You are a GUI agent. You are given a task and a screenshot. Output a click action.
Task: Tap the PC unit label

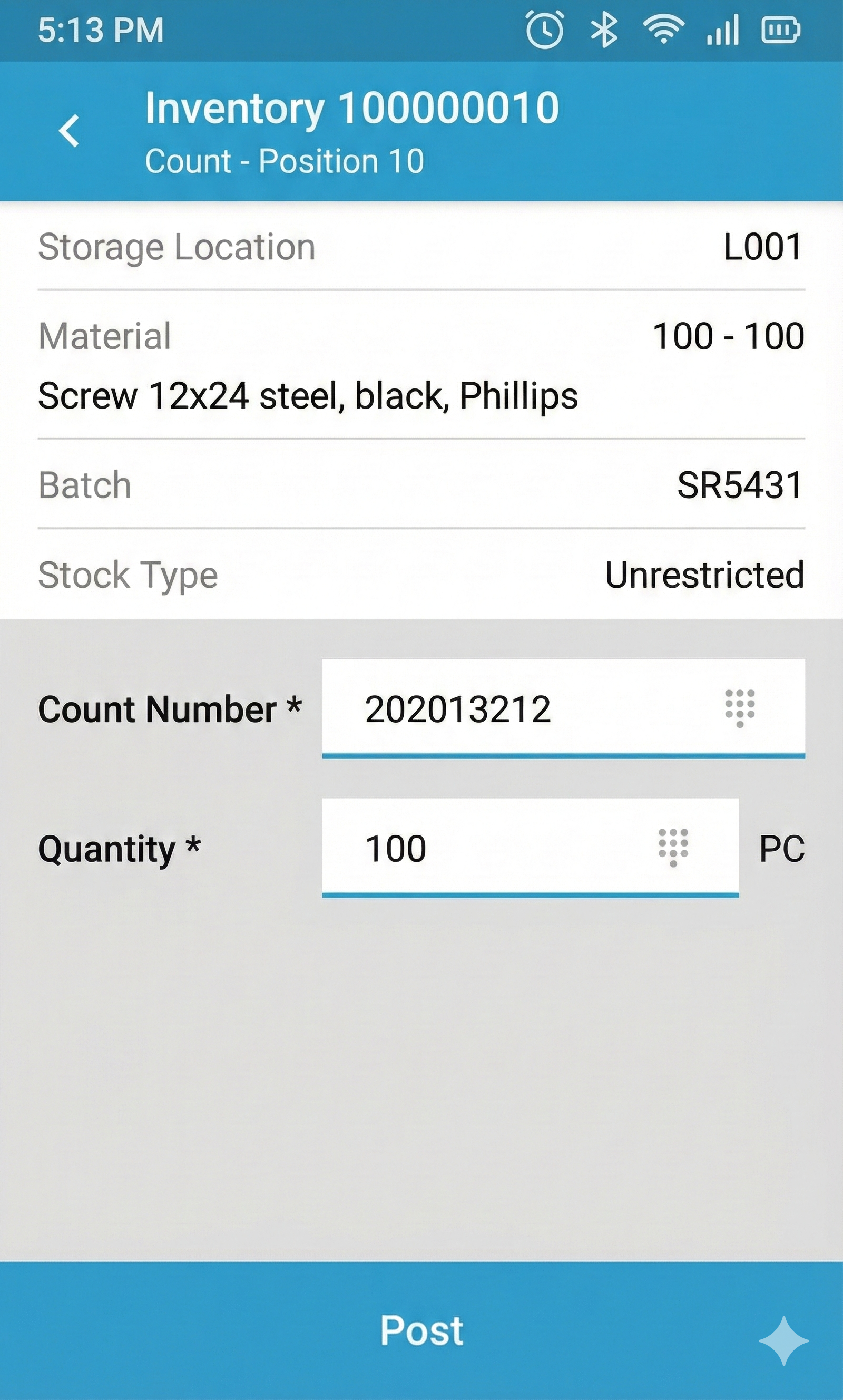click(x=782, y=849)
